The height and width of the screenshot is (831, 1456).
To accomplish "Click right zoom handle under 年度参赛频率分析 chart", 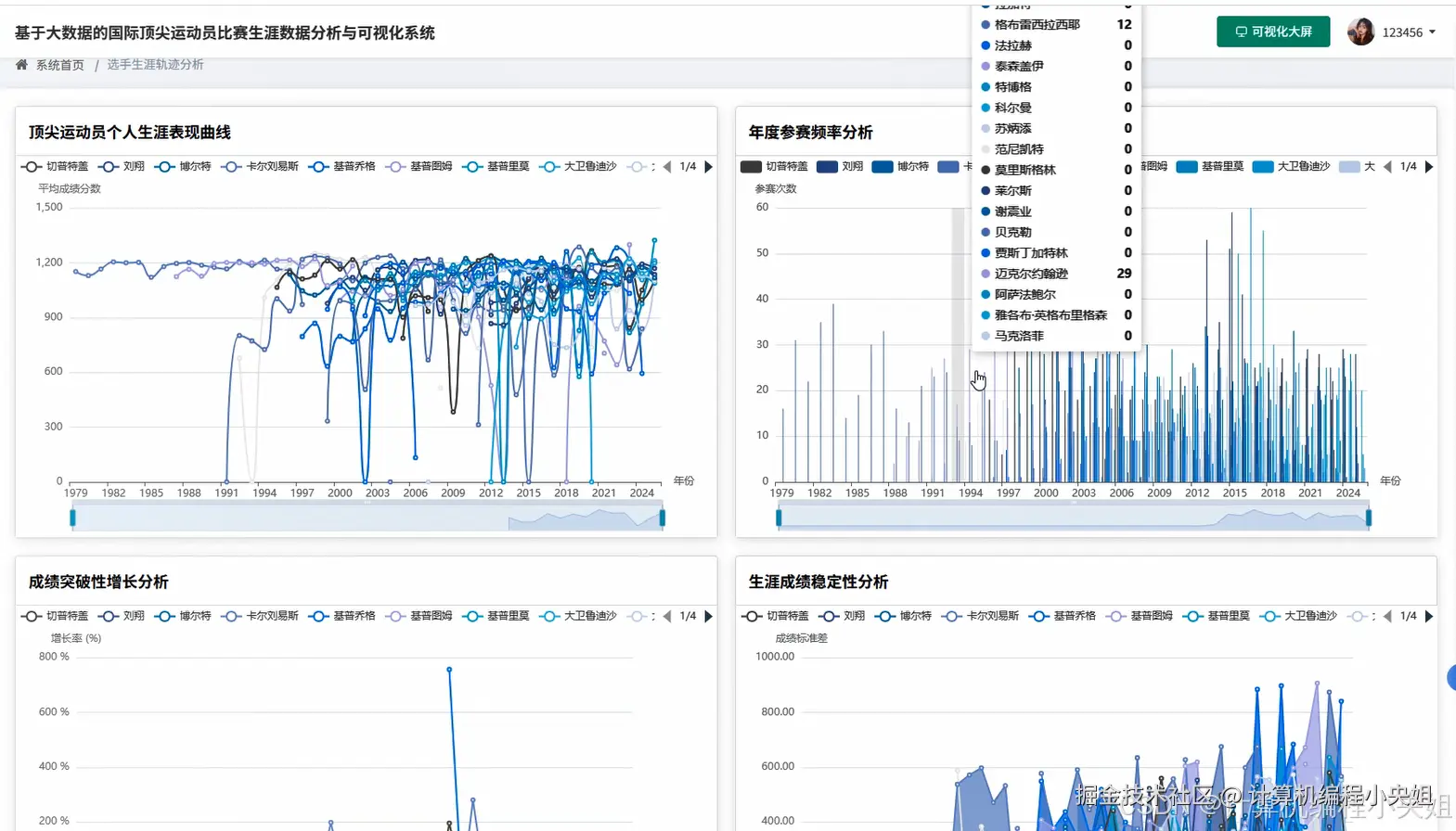I will 1369,518.
